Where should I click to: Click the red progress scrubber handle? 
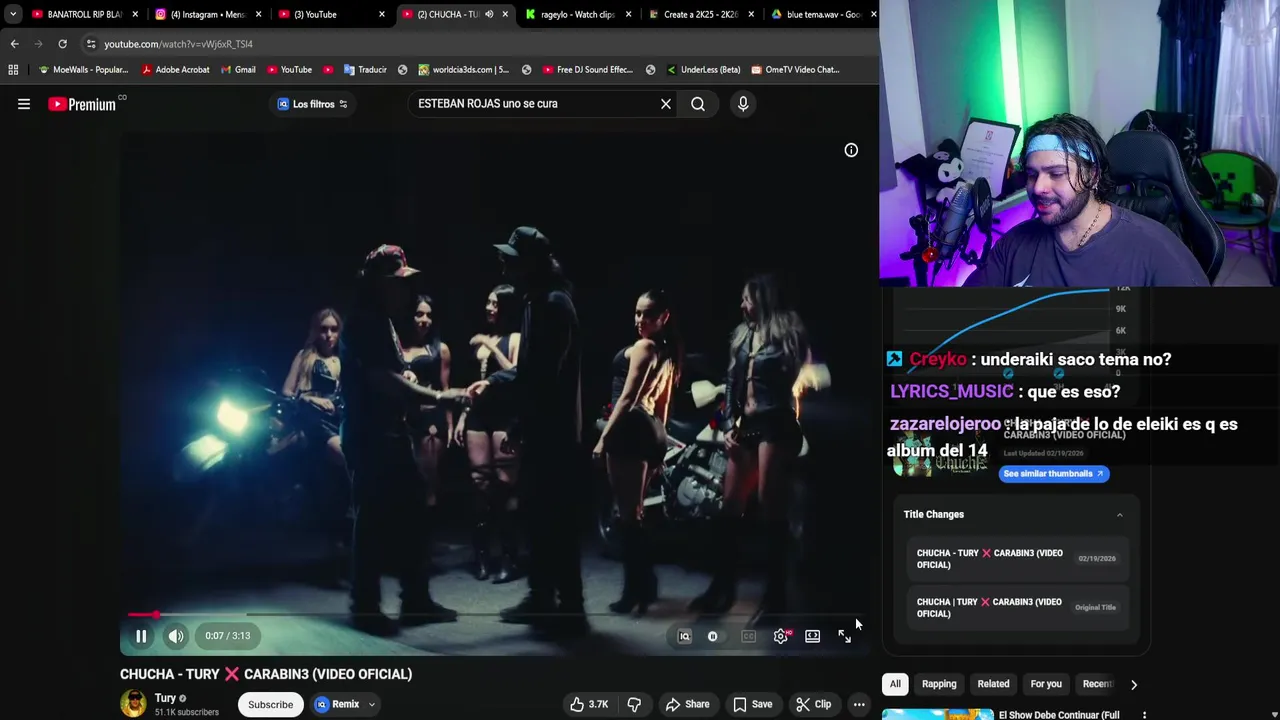click(x=156, y=615)
